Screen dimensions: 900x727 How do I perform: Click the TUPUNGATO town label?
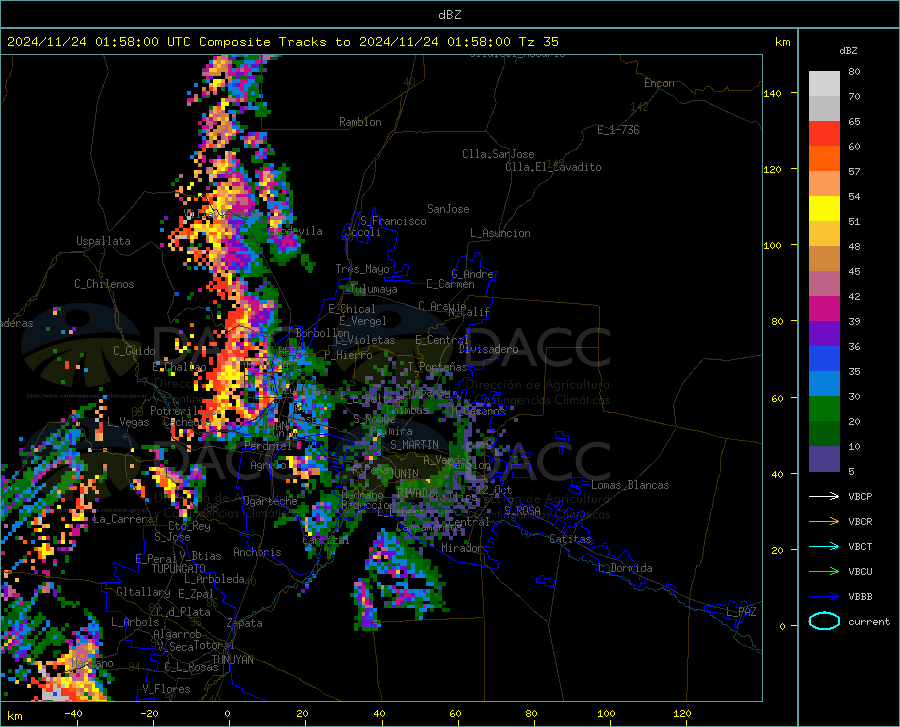click(x=179, y=569)
